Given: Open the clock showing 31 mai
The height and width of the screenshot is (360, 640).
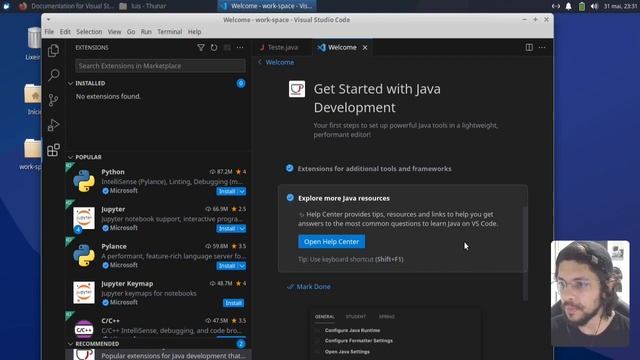Looking at the screenshot, I should (620, 6).
